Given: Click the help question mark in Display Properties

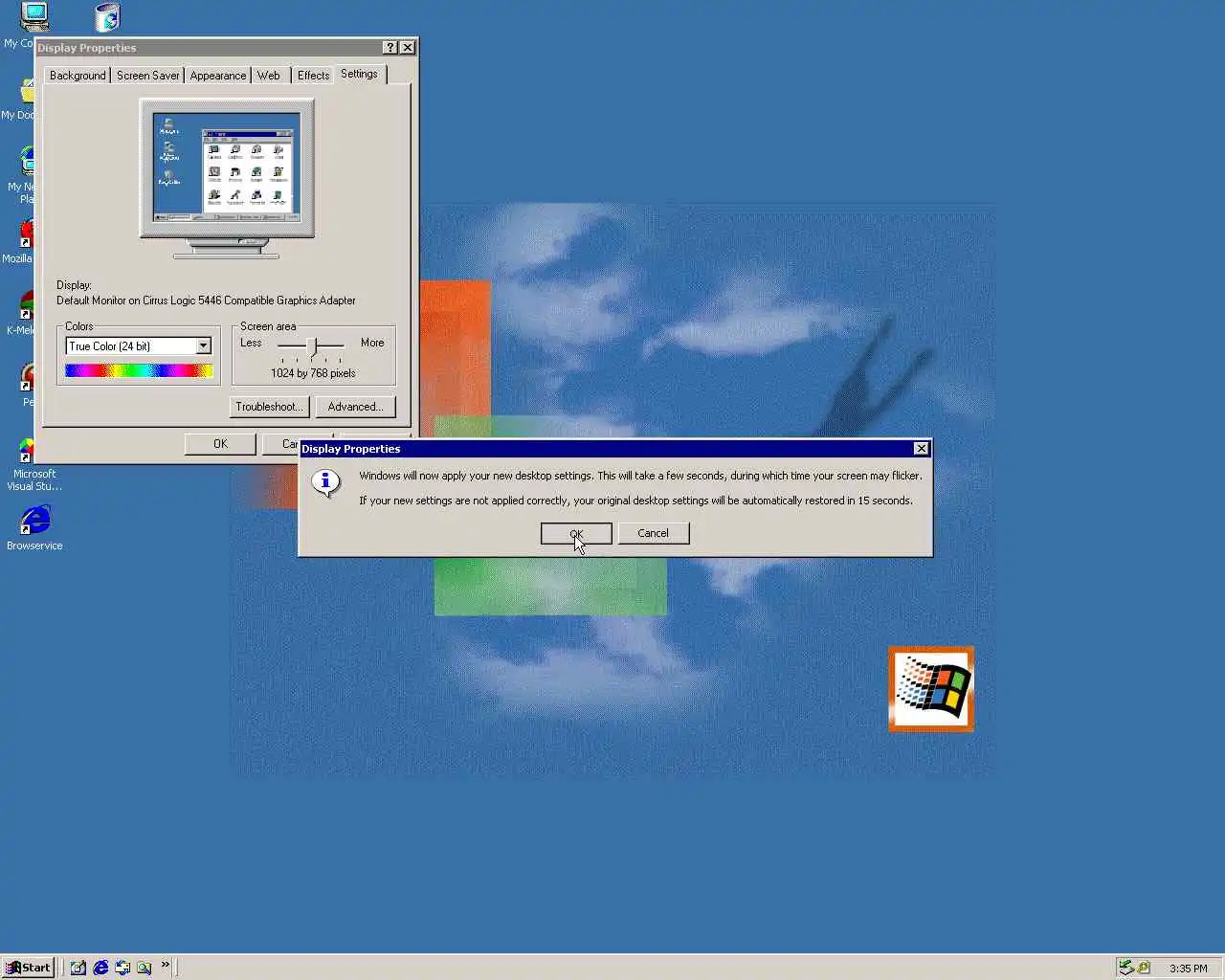Looking at the screenshot, I should click(390, 48).
